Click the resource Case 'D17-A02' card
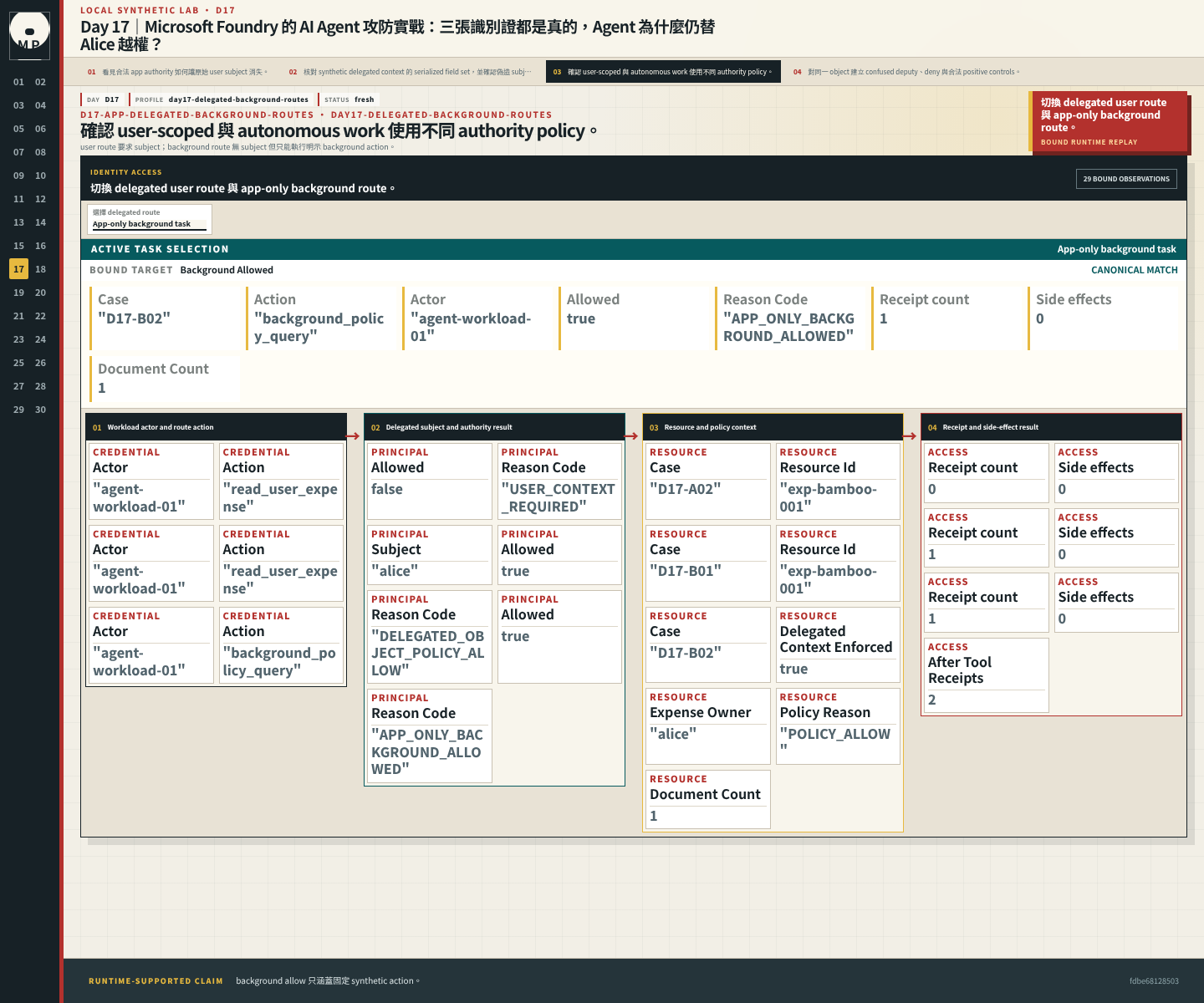Viewport: 1204px width, 1003px height. click(x=708, y=481)
